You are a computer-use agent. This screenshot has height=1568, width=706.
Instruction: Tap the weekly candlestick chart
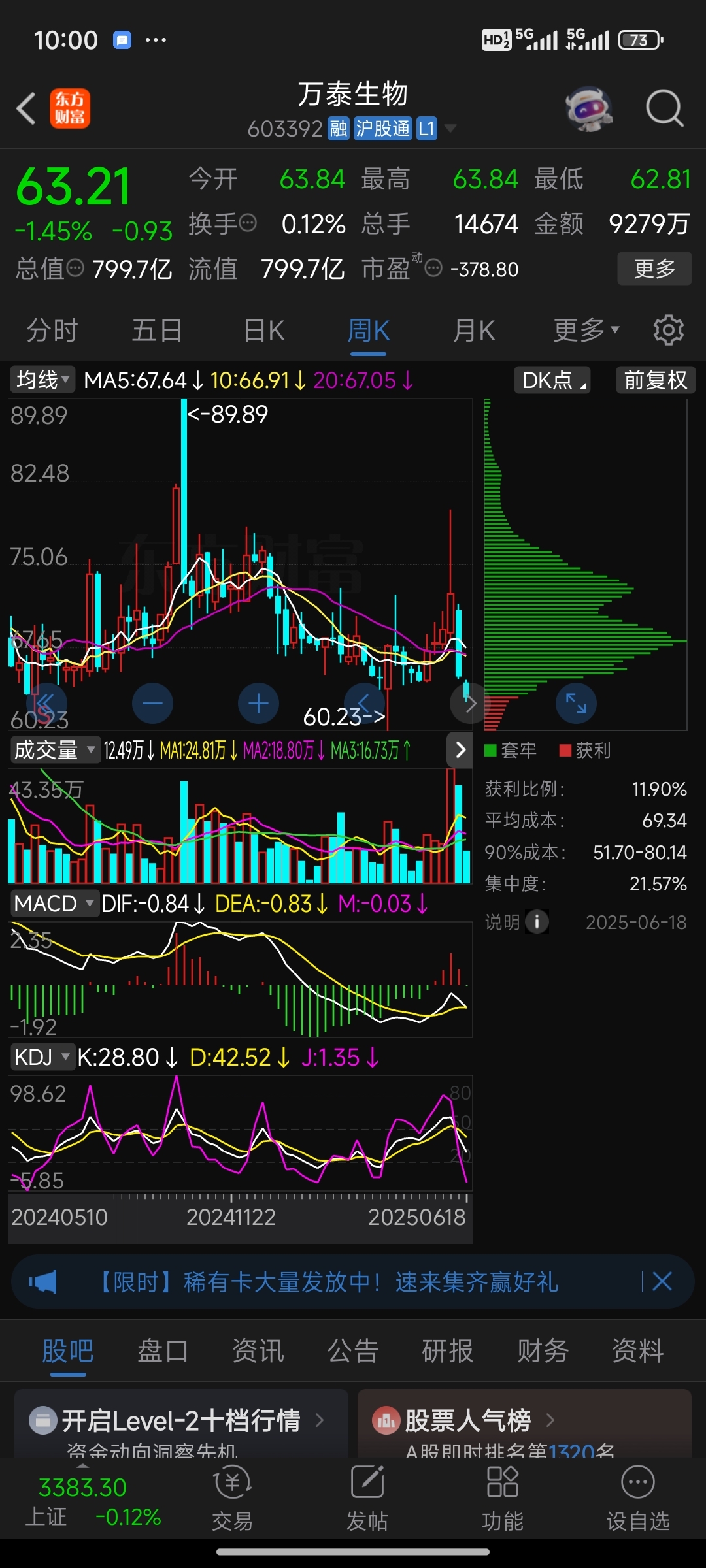(240, 564)
